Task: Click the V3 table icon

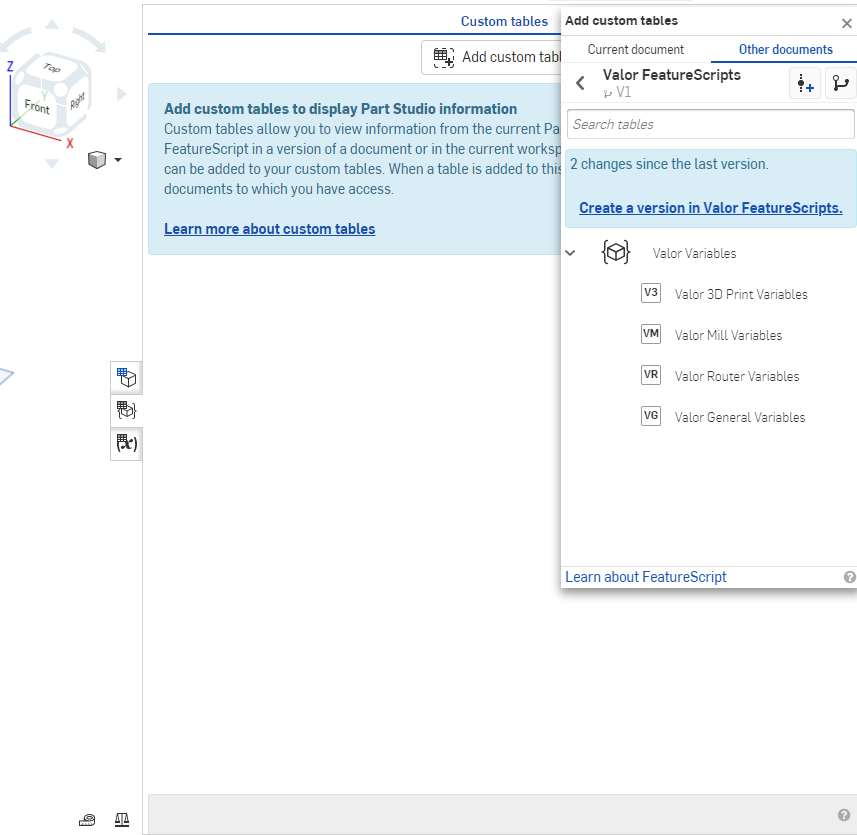Action: (x=650, y=293)
